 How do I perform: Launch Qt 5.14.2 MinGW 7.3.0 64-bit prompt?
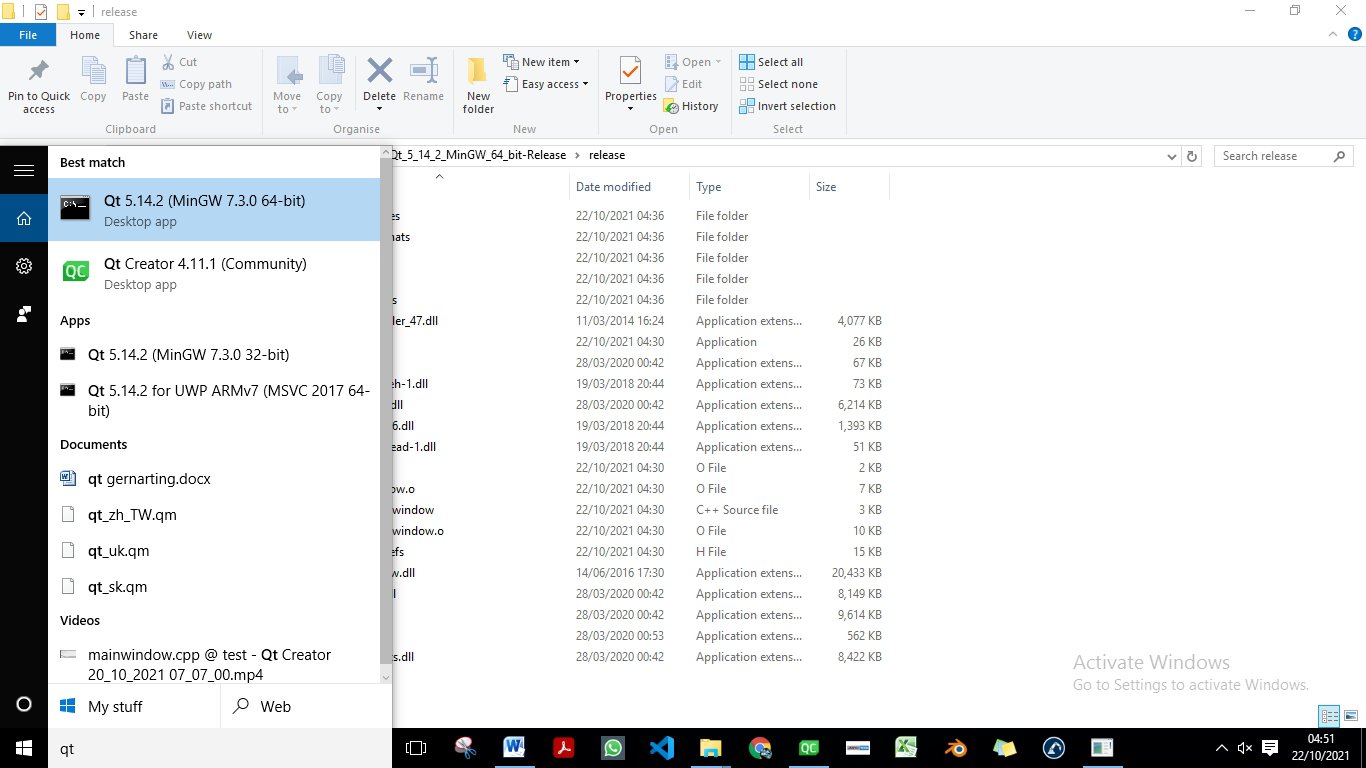pos(205,210)
